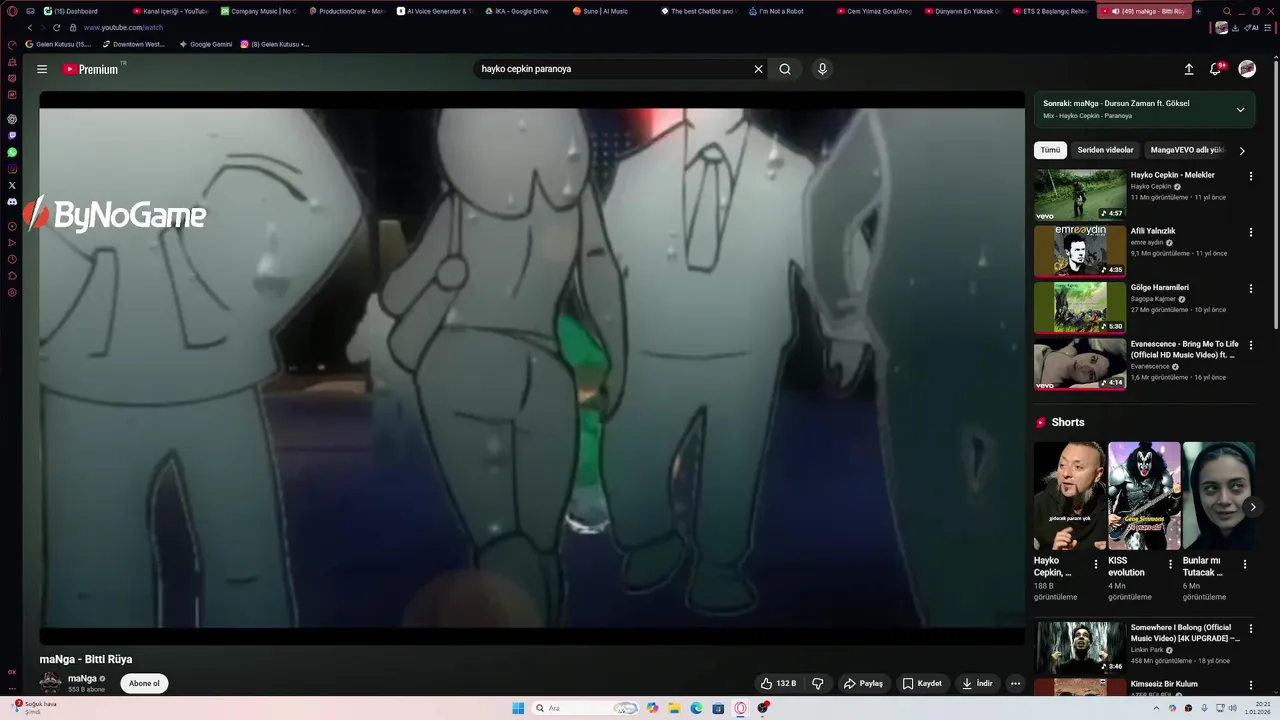
Task: Open the maNga channel name link
Action: pyautogui.click(x=82, y=678)
